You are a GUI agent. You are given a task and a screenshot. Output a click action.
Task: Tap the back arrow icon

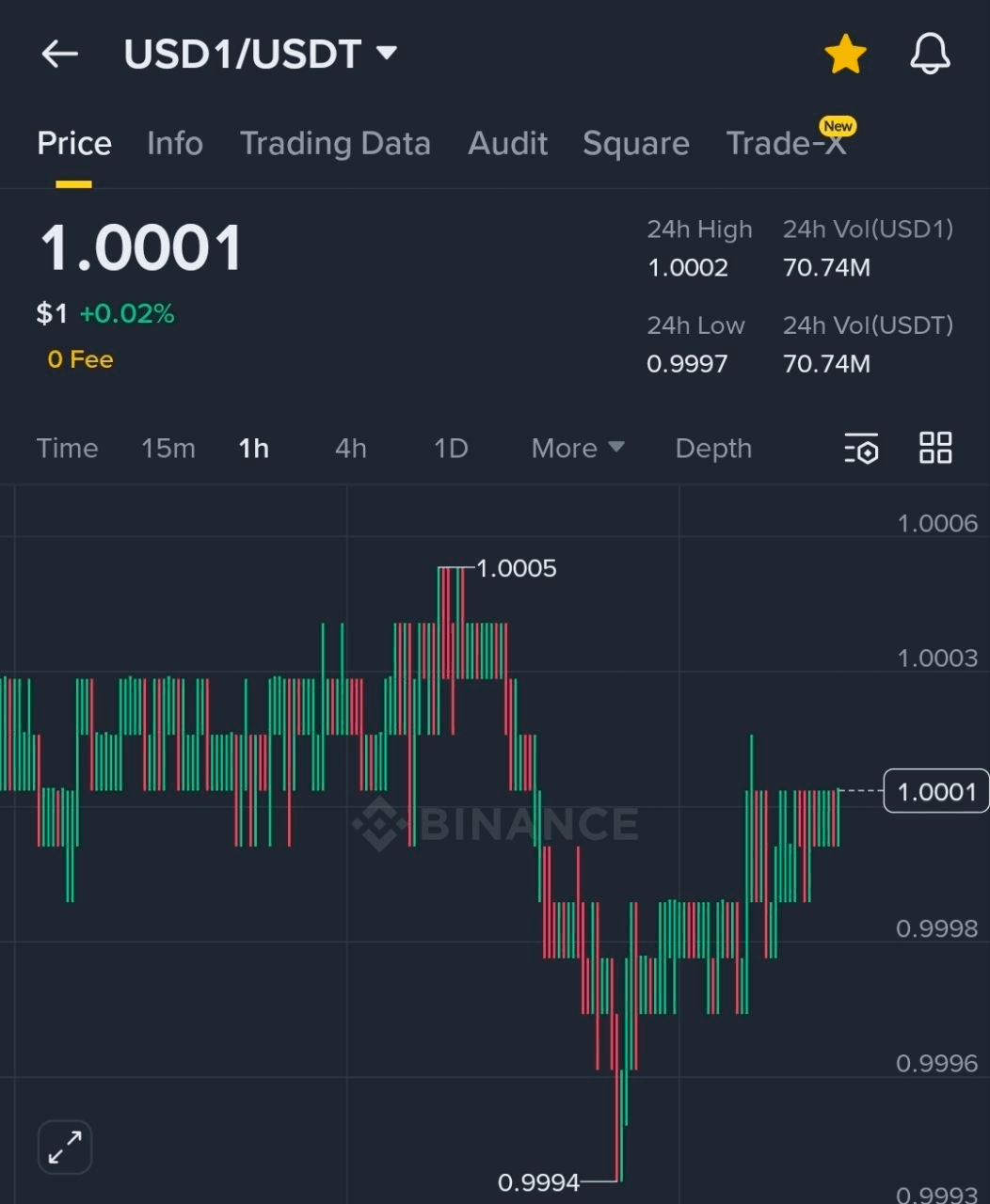click(59, 55)
